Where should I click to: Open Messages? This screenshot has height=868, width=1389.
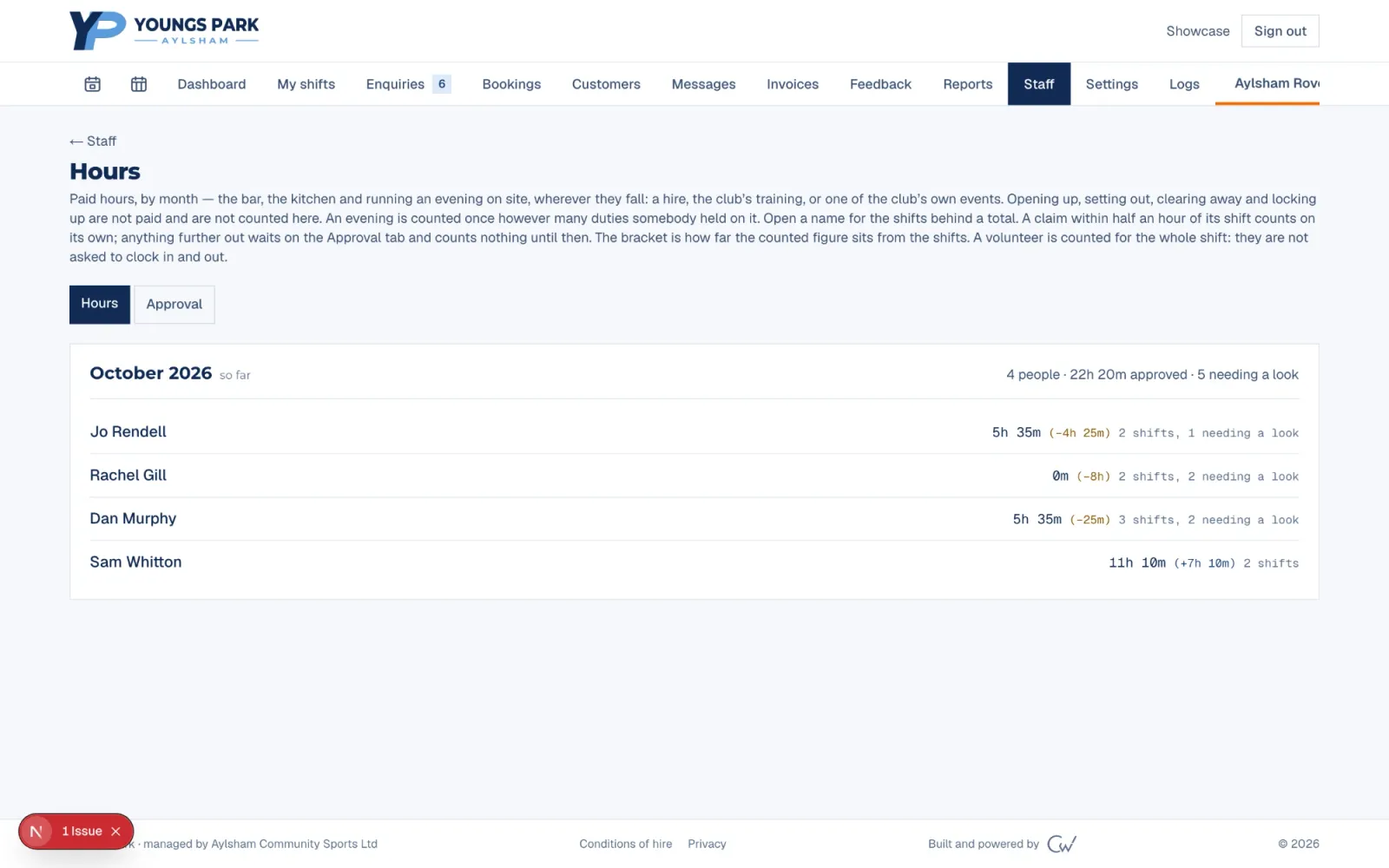[x=703, y=84]
